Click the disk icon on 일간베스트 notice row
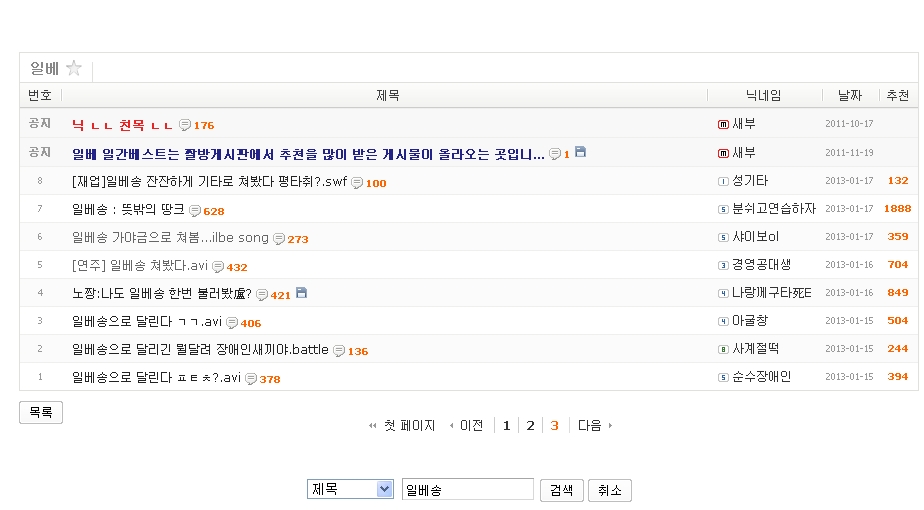The height and width of the screenshot is (510, 924). pyautogui.click(x=580, y=153)
